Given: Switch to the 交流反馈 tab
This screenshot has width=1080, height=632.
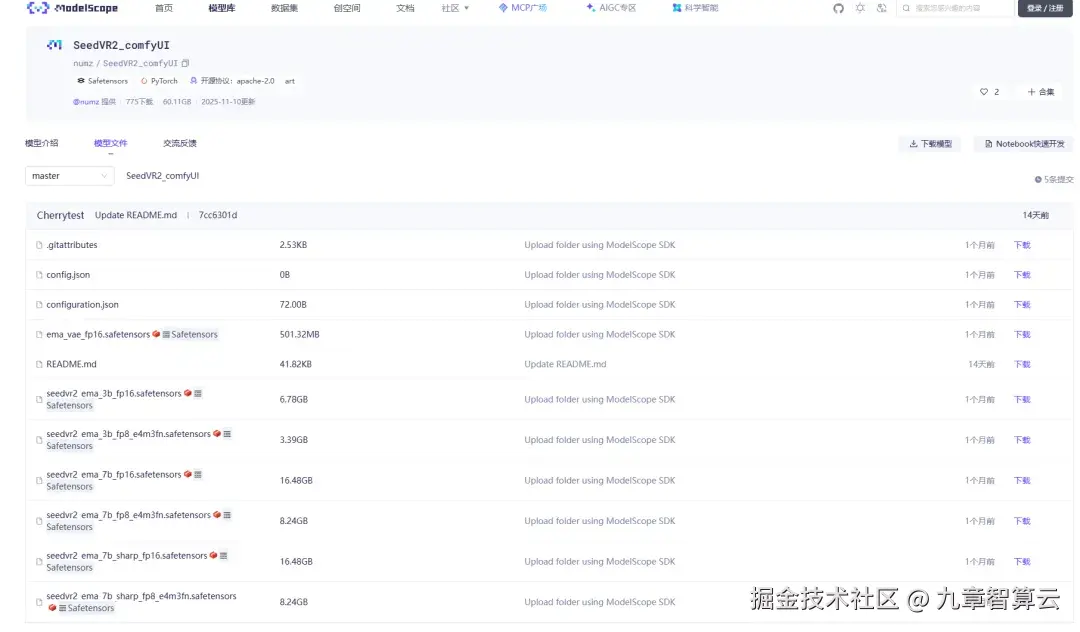Looking at the screenshot, I should coord(180,143).
